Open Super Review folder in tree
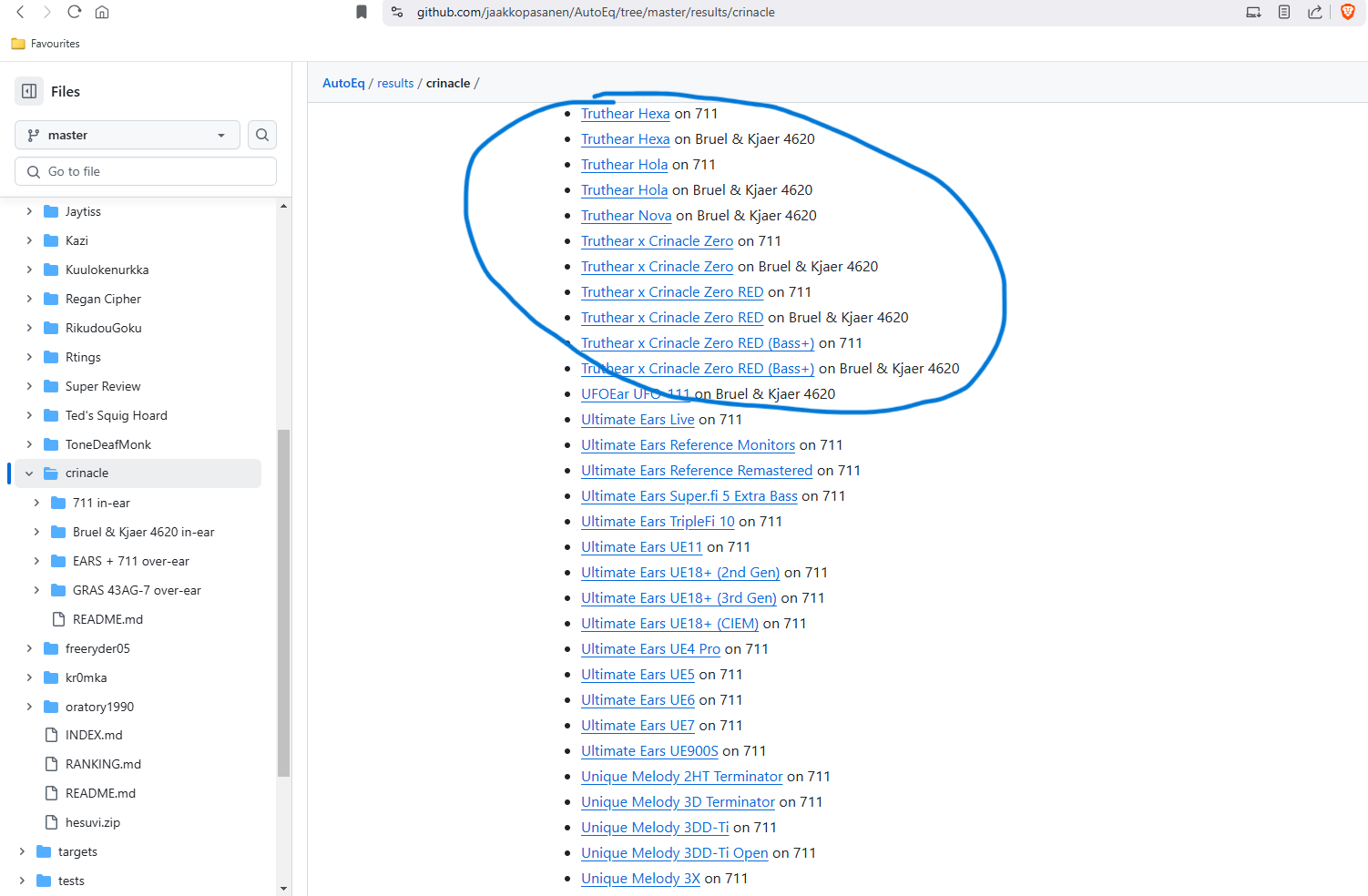This screenshot has height=896, width=1368. [103, 386]
